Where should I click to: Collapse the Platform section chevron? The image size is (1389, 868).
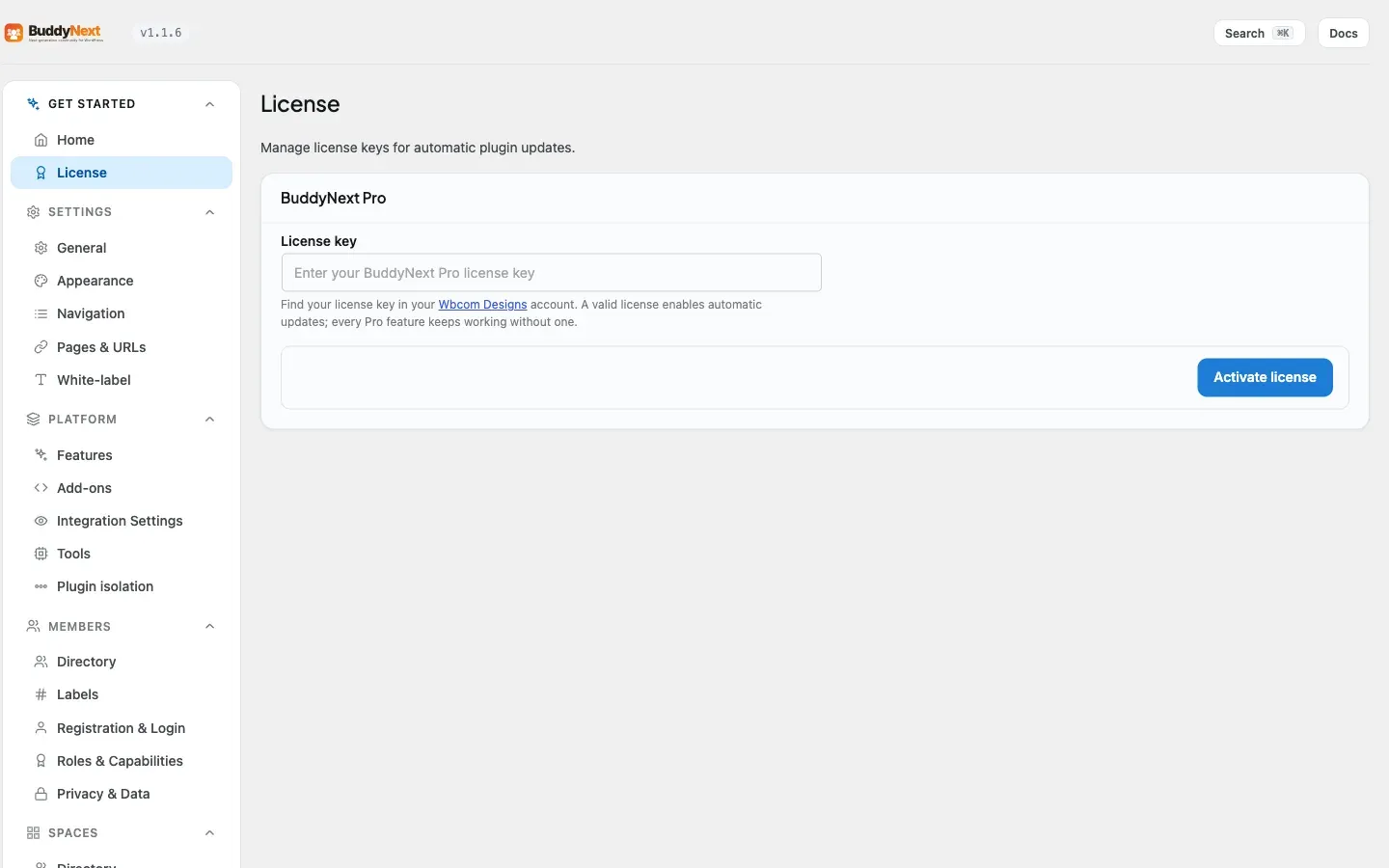tap(210, 420)
